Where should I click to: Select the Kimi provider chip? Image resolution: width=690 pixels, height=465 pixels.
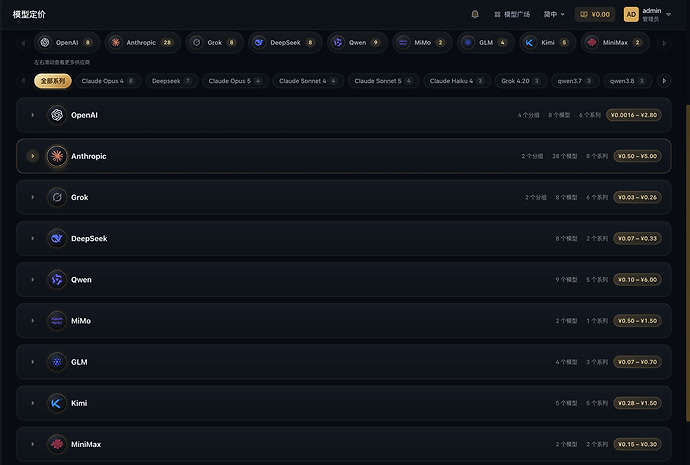pyautogui.click(x=548, y=43)
